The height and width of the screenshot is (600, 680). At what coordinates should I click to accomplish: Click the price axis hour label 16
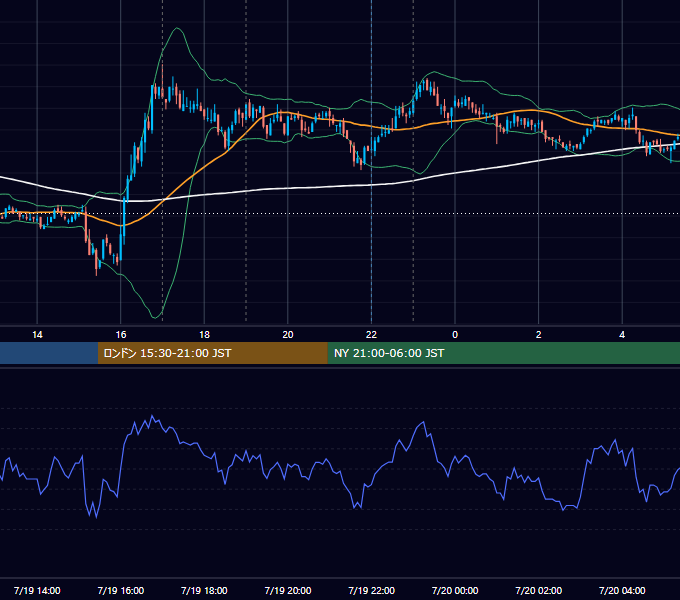point(121,335)
